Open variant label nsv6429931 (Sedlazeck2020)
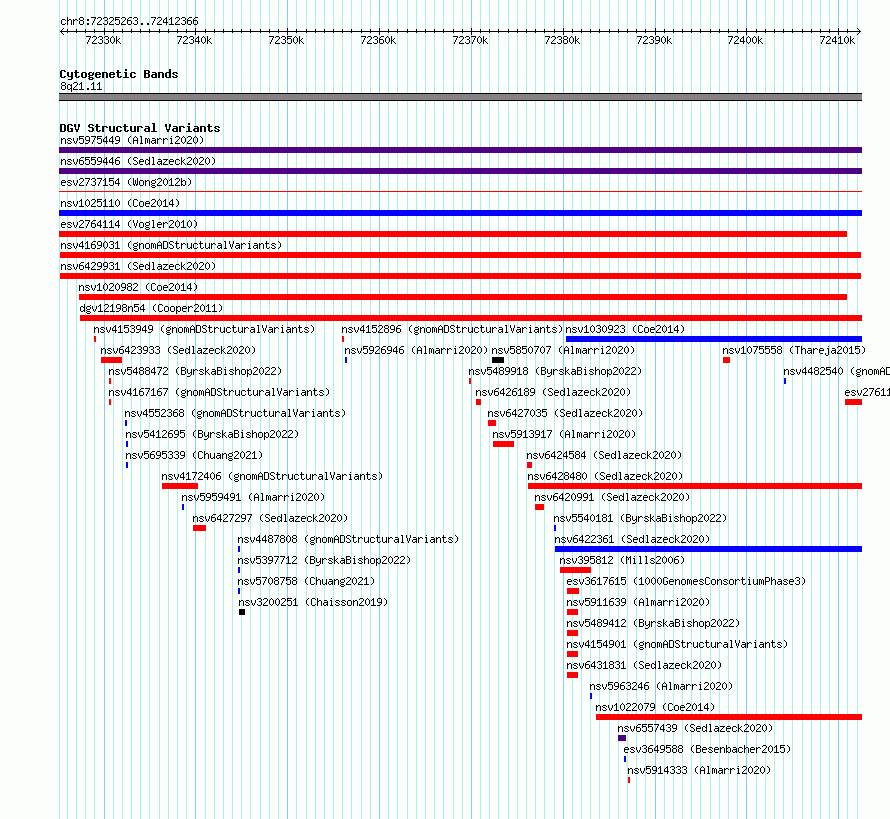 point(138,266)
